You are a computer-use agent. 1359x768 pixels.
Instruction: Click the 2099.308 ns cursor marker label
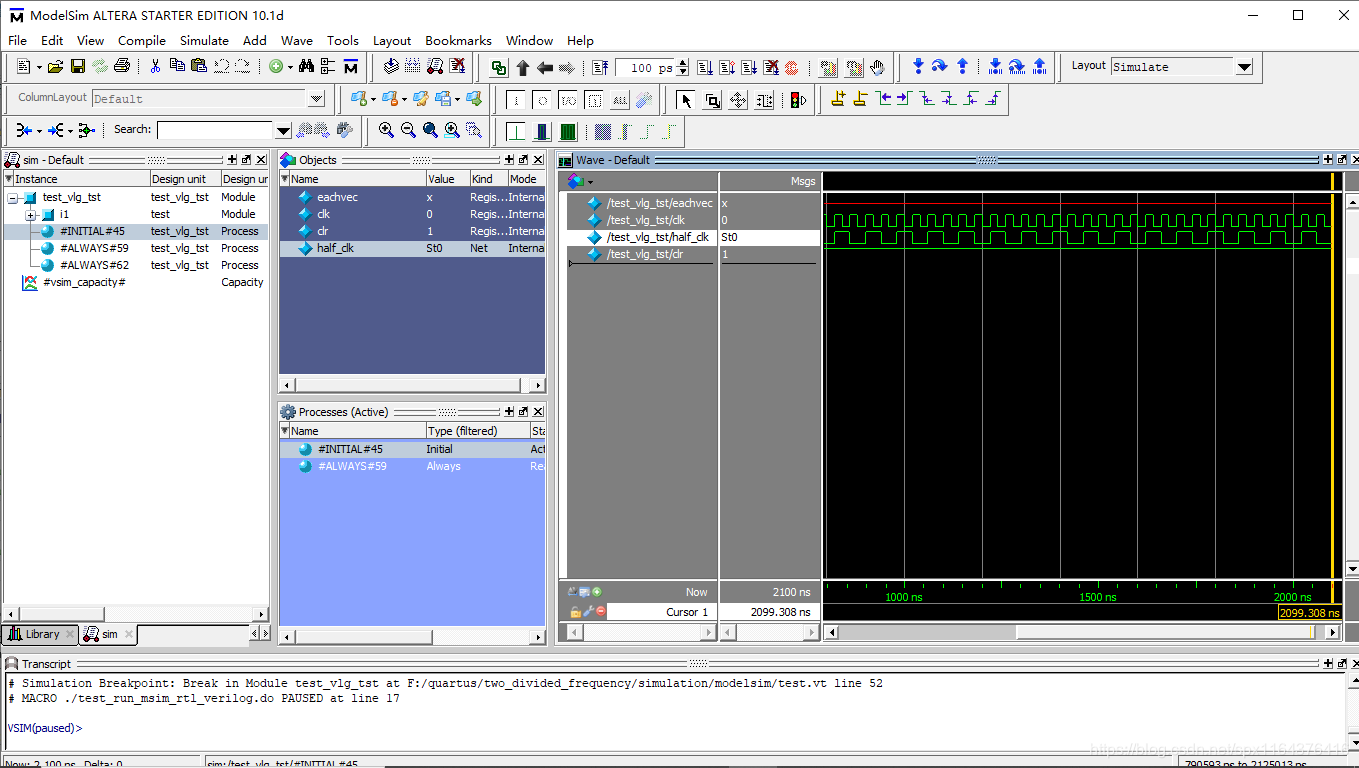[1309, 613]
